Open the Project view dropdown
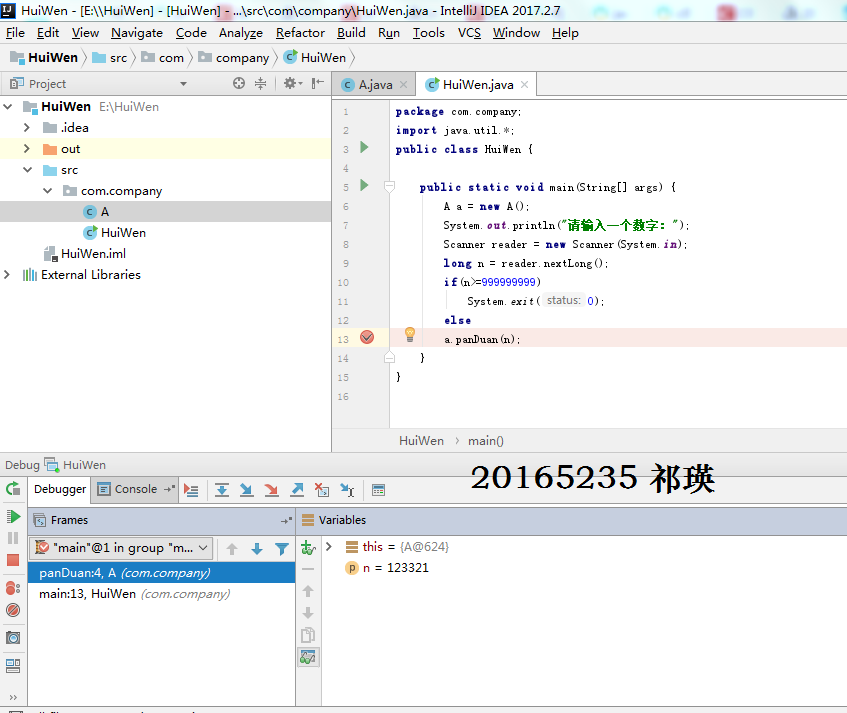 pos(184,84)
